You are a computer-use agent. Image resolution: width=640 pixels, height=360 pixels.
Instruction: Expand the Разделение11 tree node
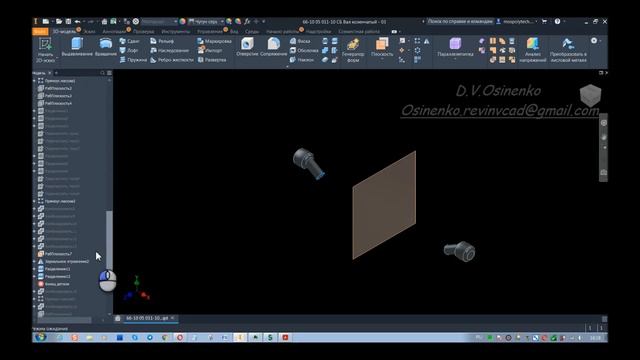pyautogui.click(x=34, y=269)
